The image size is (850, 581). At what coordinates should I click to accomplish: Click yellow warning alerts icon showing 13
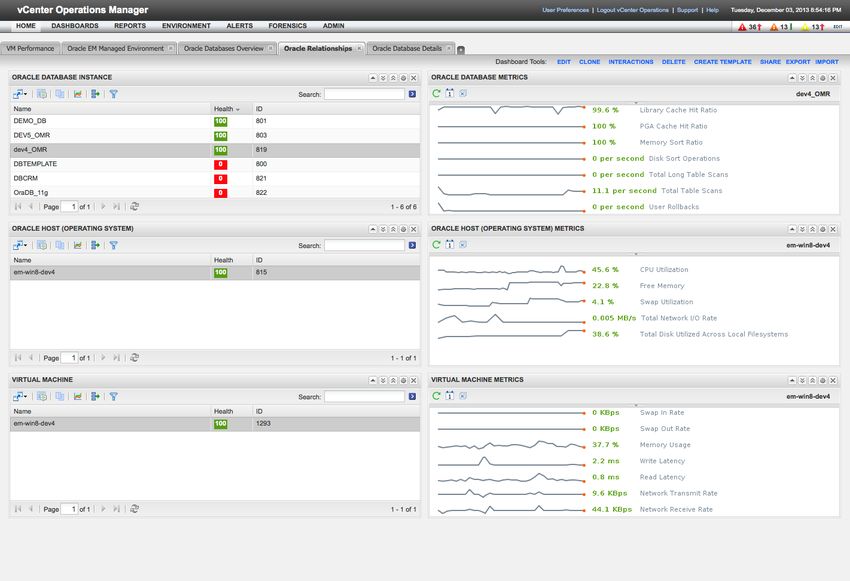(806, 27)
